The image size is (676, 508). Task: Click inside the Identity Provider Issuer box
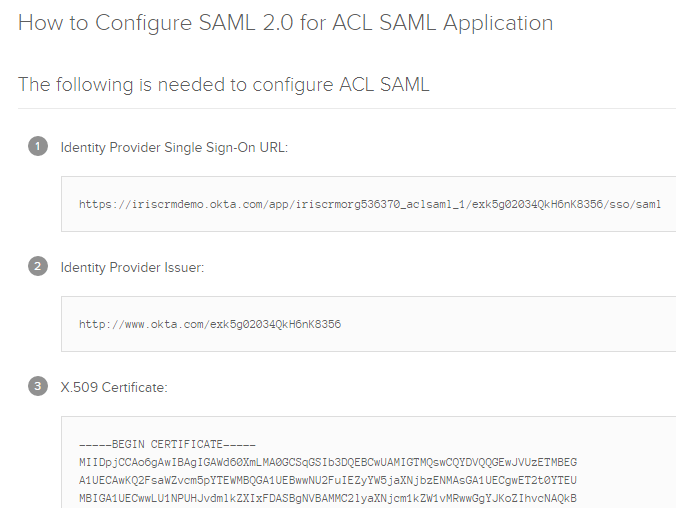[x=369, y=324]
